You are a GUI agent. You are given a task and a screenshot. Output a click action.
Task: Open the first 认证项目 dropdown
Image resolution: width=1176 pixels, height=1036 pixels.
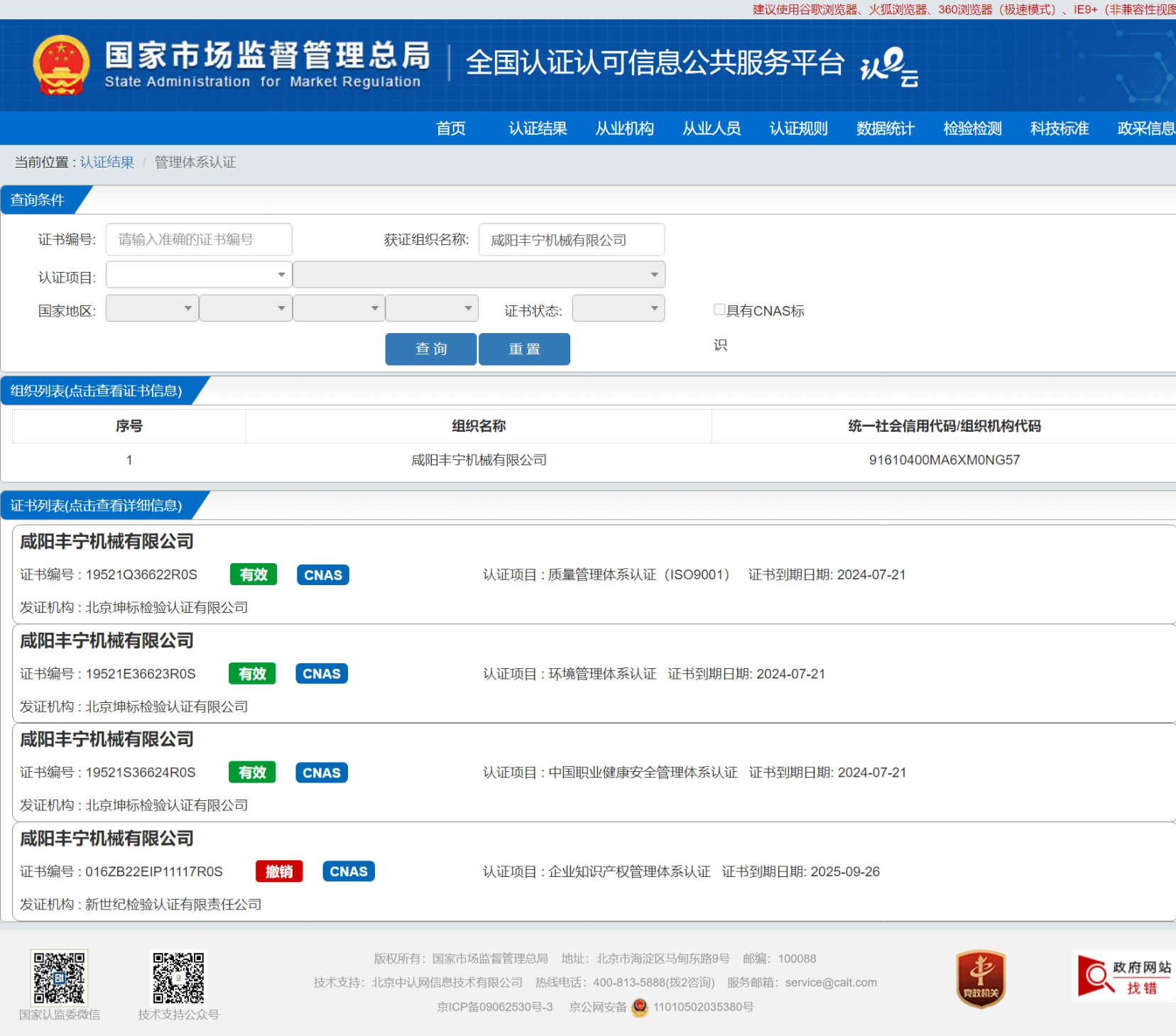[199, 274]
